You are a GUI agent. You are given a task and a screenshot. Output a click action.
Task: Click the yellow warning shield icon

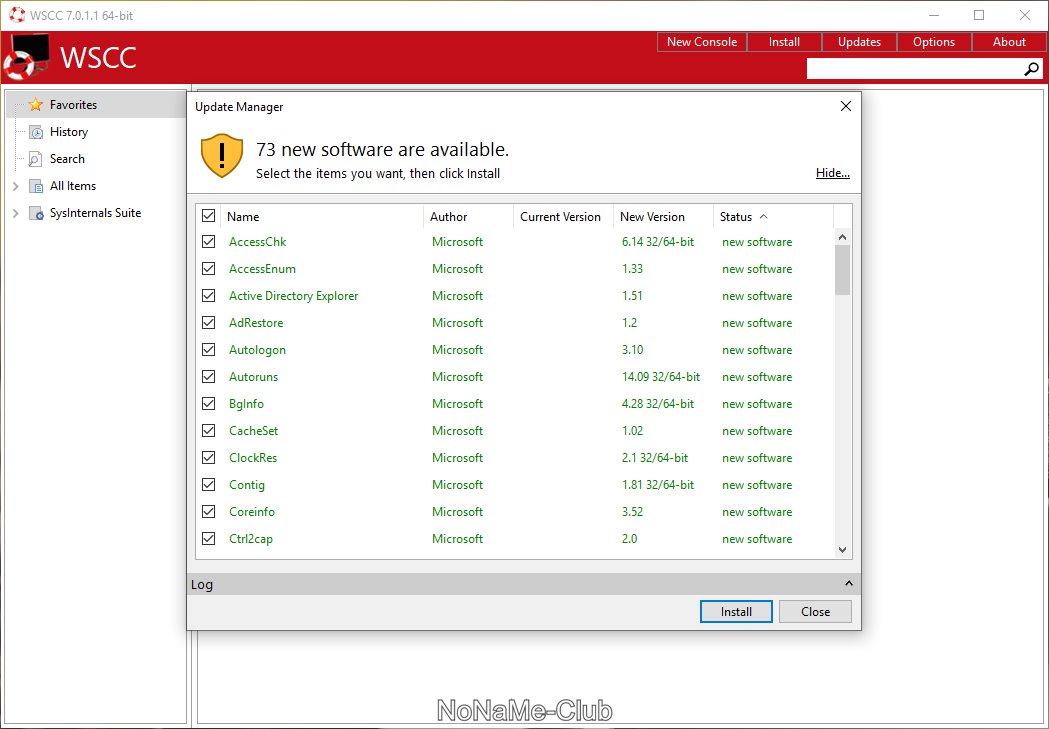pos(222,156)
